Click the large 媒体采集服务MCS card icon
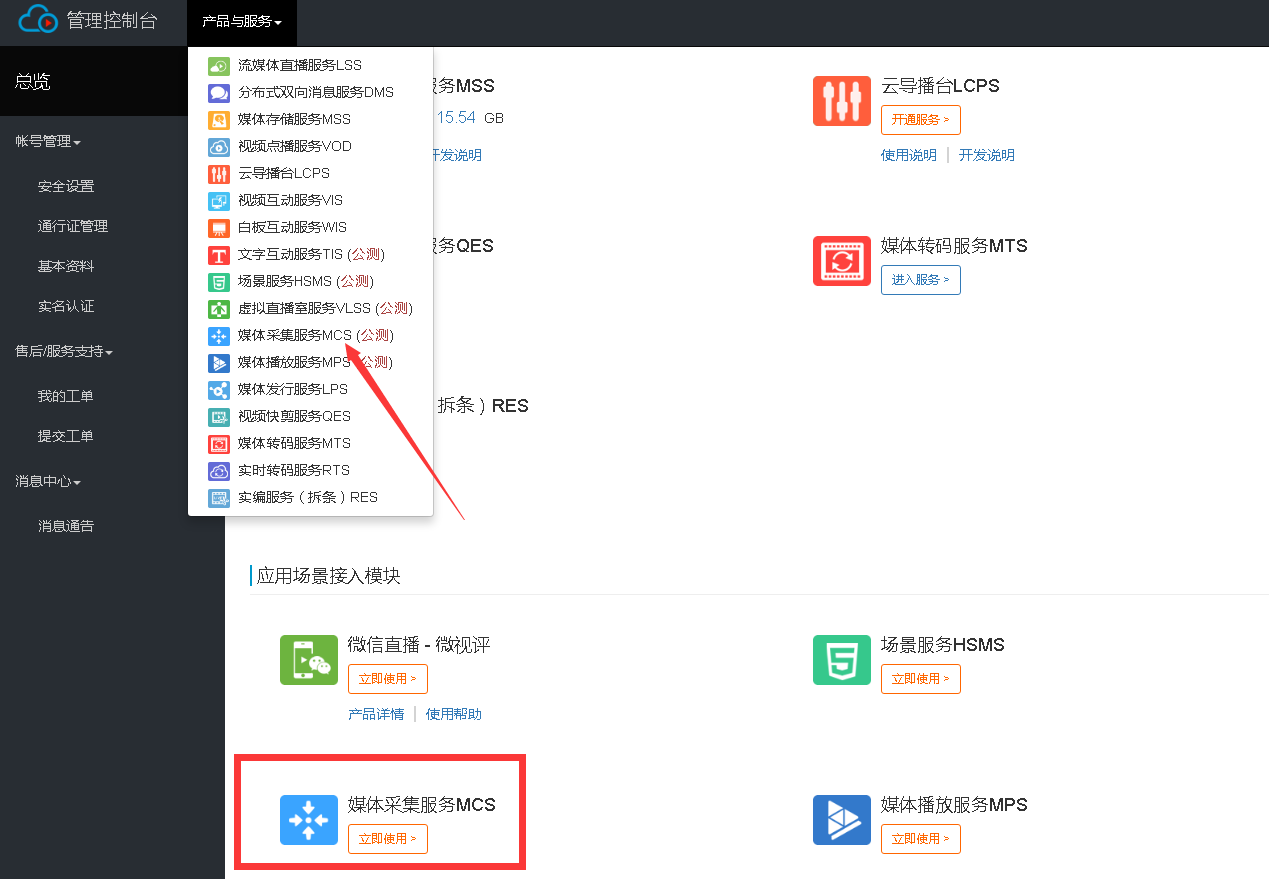This screenshot has width=1269, height=879. [309, 820]
